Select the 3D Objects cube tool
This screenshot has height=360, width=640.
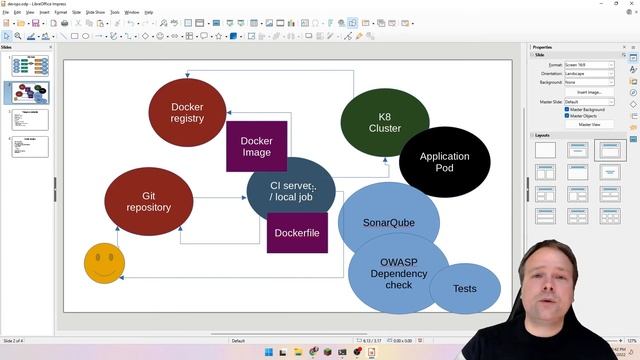click(233, 36)
